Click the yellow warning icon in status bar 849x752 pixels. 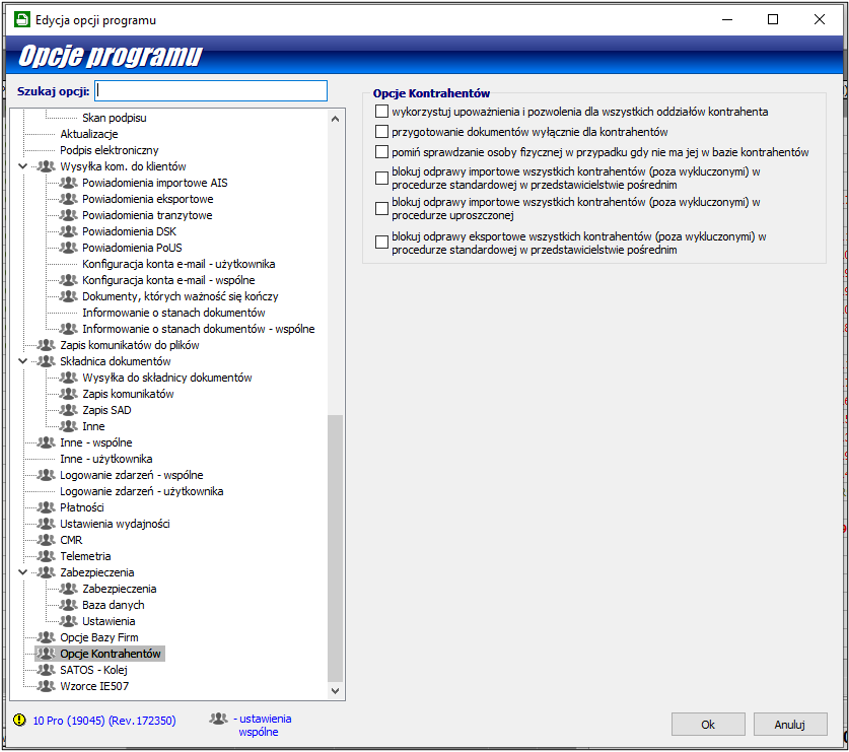[x=21, y=720]
